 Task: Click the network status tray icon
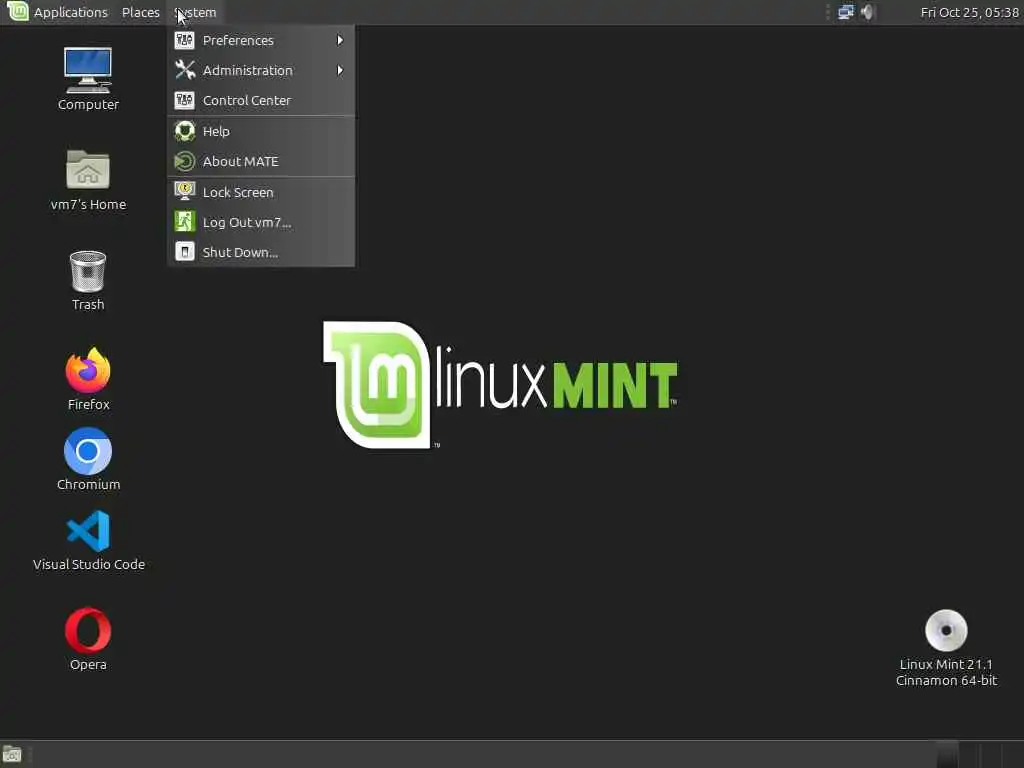pyautogui.click(x=846, y=12)
